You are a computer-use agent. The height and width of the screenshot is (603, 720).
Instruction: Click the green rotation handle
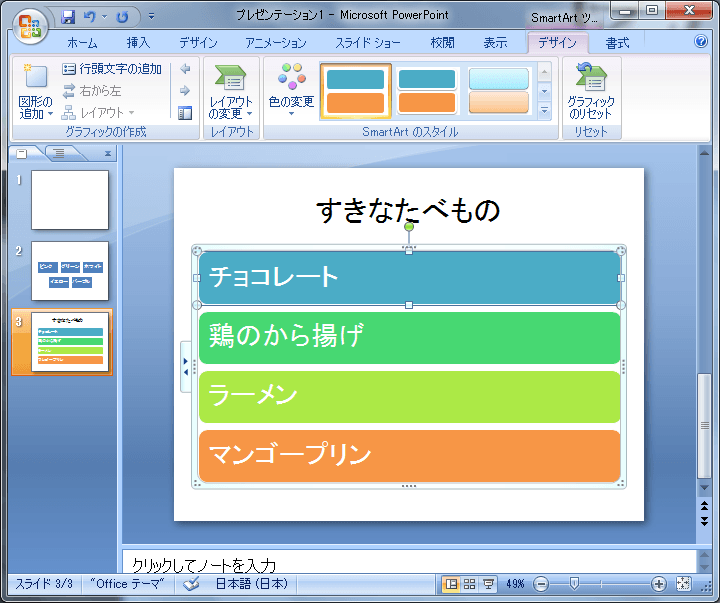(409, 226)
